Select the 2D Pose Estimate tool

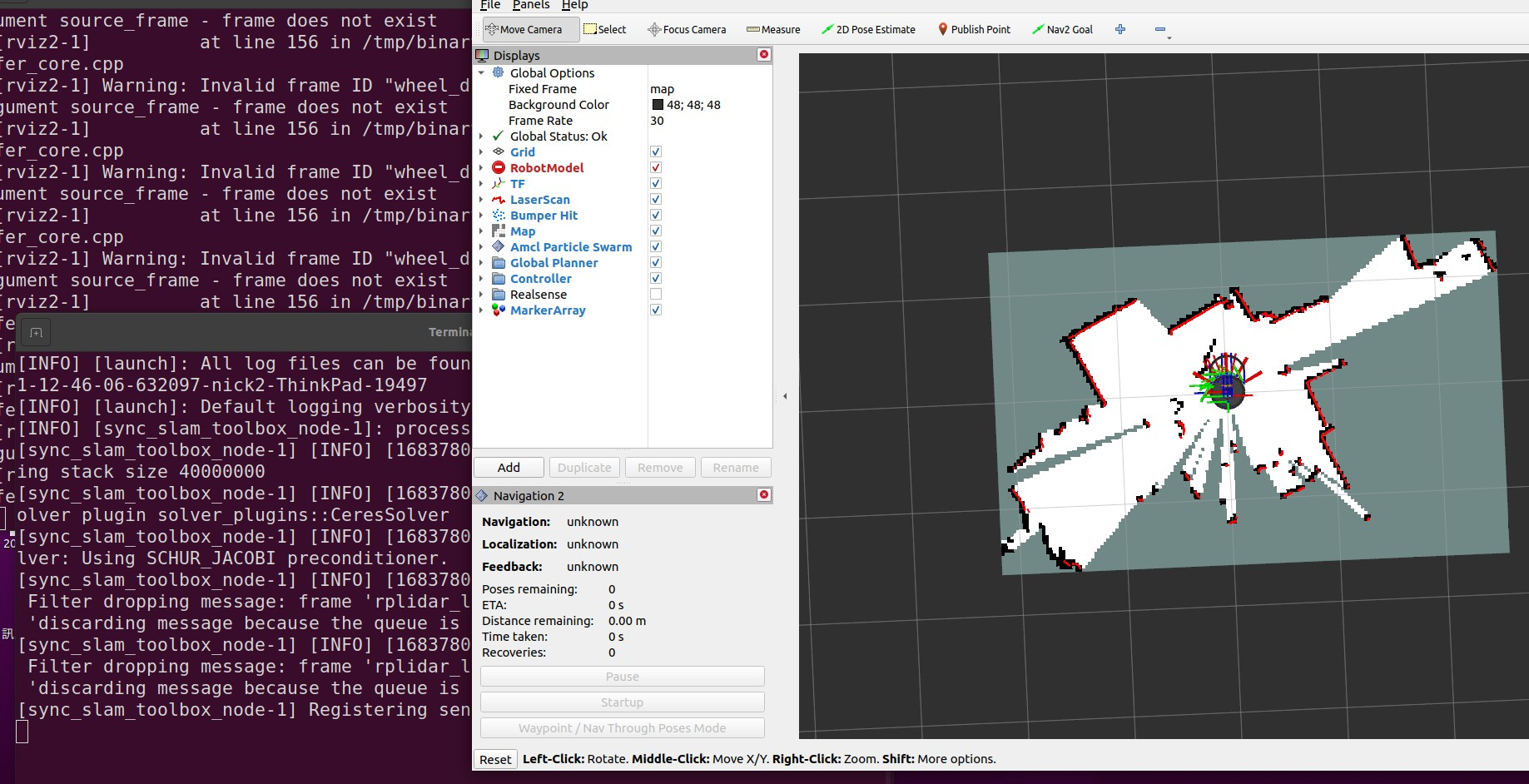point(868,29)
